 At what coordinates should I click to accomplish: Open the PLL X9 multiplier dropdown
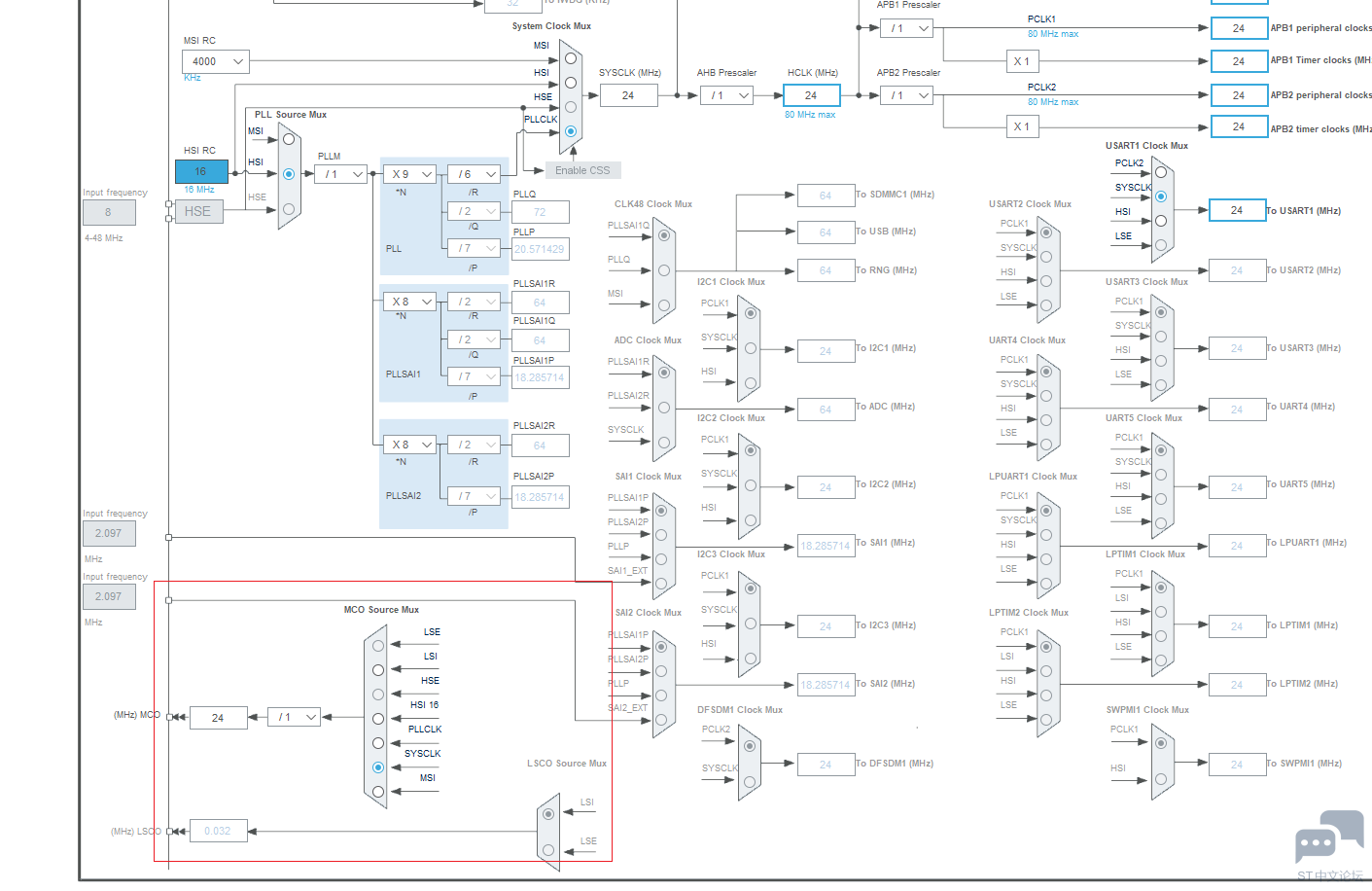(x=409, y=174)
